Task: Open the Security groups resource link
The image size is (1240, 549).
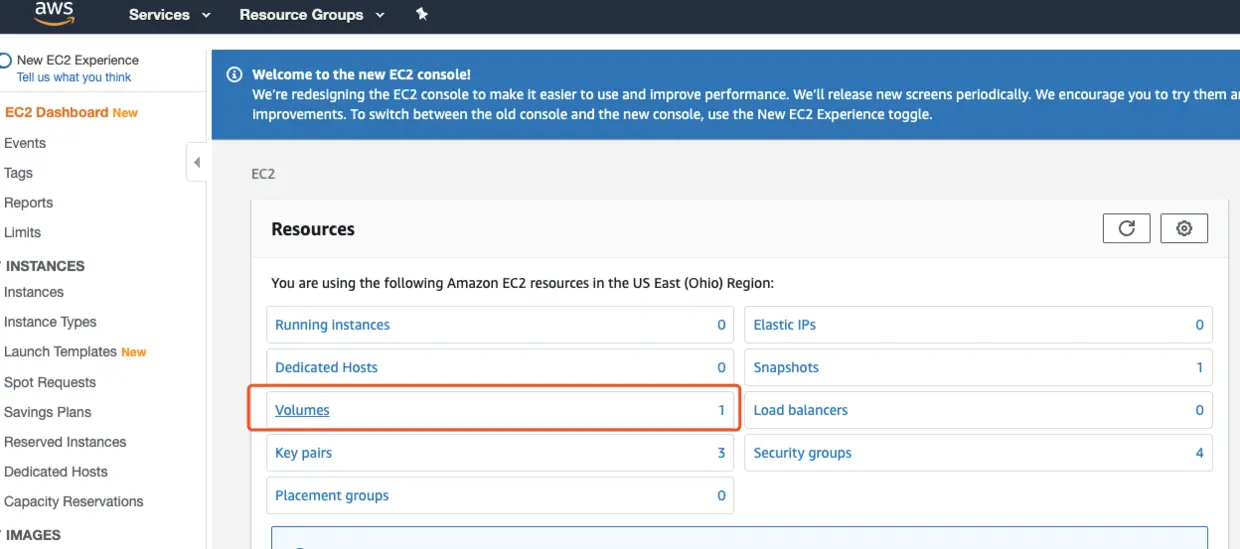Action: click(x=802, y=453)
